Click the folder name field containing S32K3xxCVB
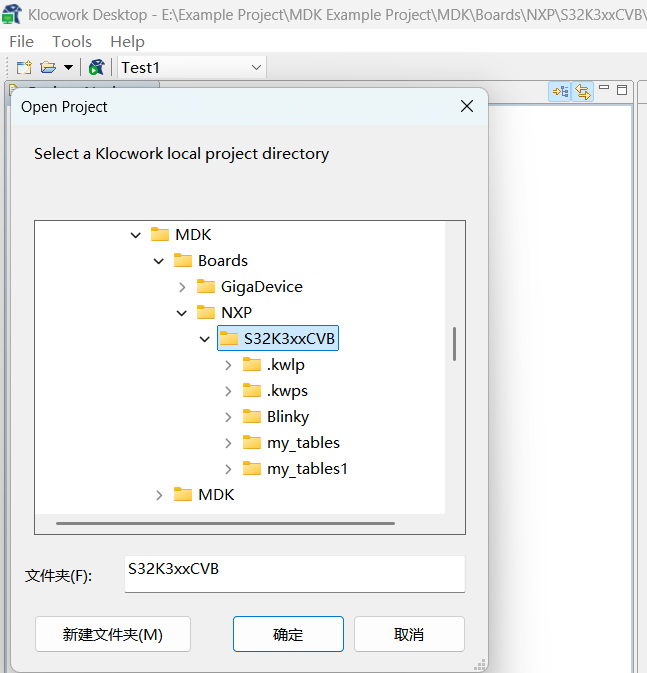The height and width of the screenshot is (673, 647). pos(295,574)
